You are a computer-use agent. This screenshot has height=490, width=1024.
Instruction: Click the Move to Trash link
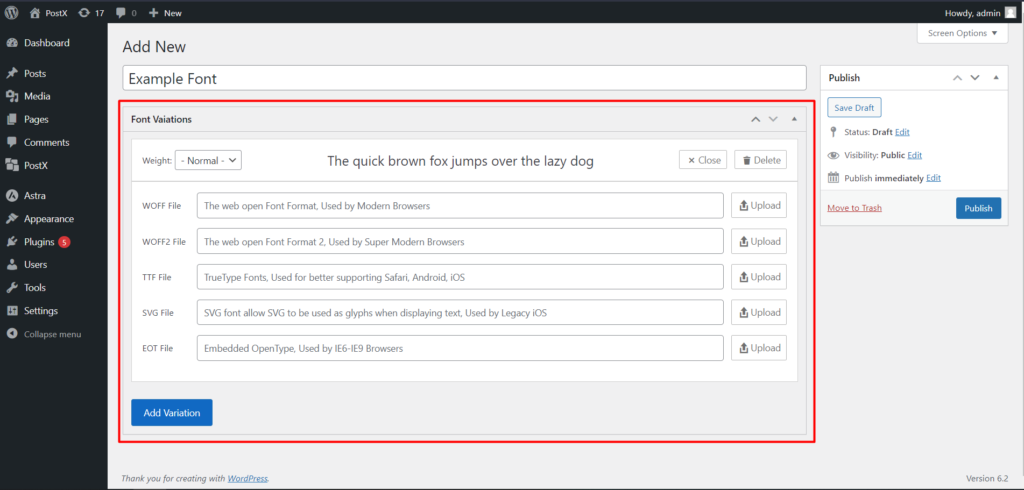(854, 208)
